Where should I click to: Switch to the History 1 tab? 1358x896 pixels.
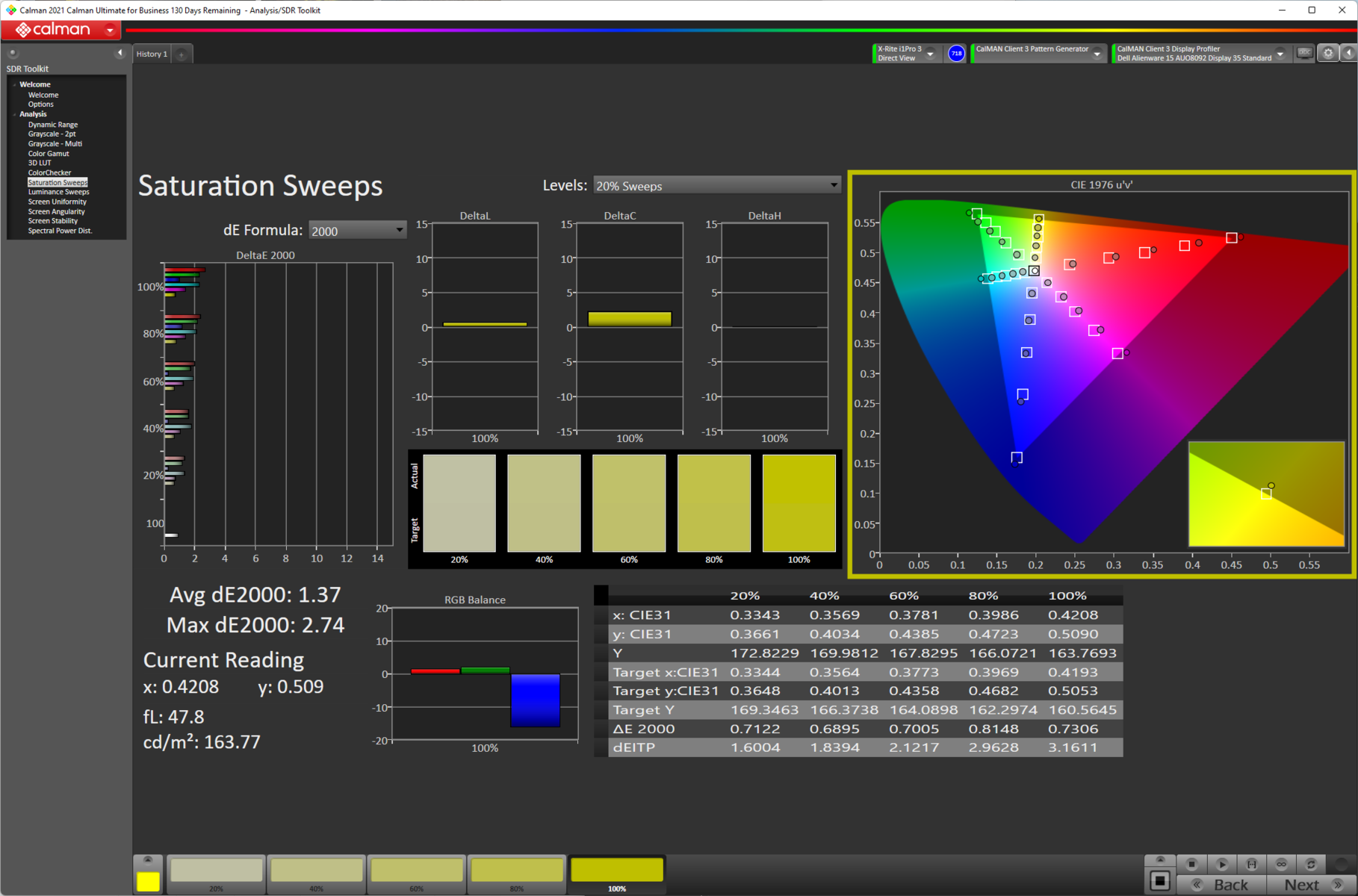click(152, 54)
